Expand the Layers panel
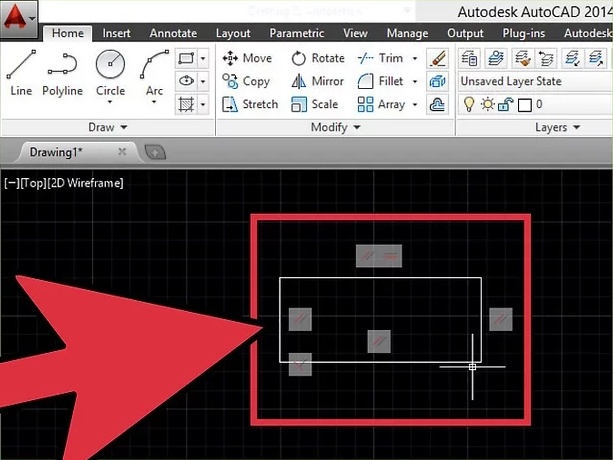This screenshot has width=613, height=460. 557,127
